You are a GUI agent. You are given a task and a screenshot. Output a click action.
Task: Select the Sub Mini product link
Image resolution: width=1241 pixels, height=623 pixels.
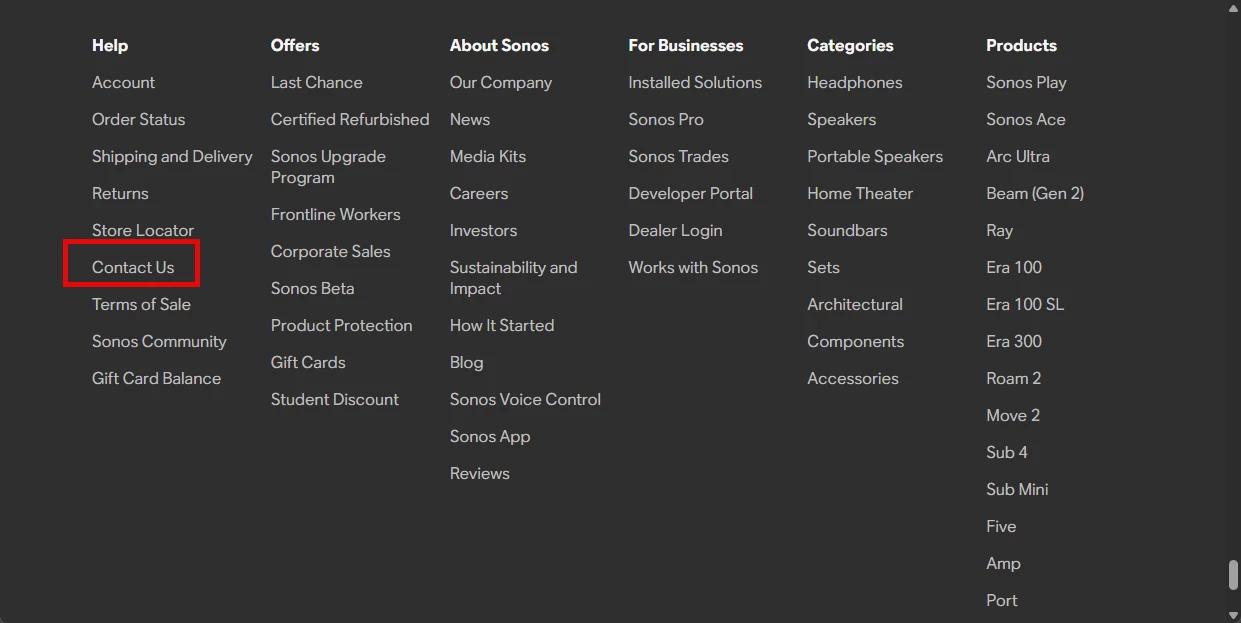click(1017, 489)
